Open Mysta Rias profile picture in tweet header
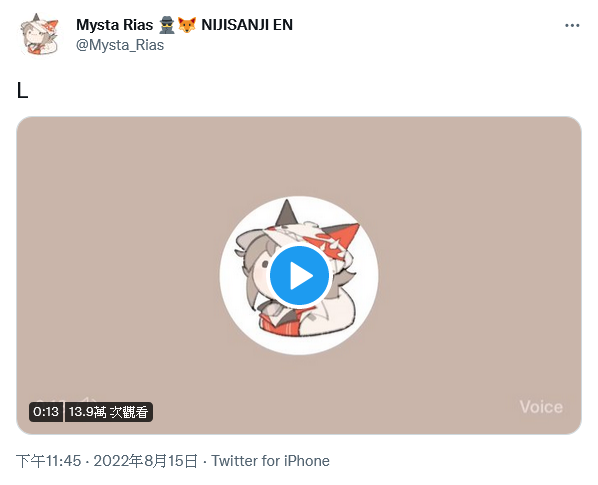Image resolution: width=598 pixels, height=485 pixels. pos(39,34)
